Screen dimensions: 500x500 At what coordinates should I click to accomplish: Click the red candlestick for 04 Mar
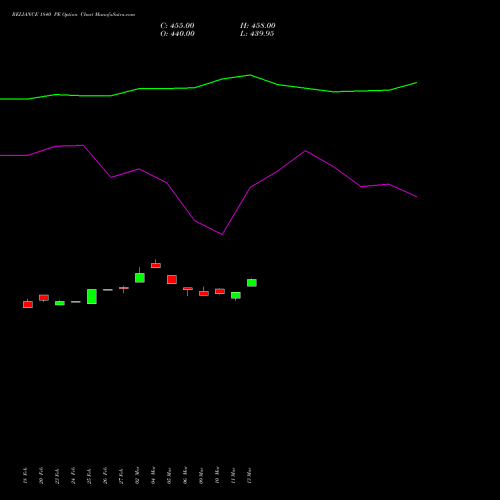click(x=156, y=265)
